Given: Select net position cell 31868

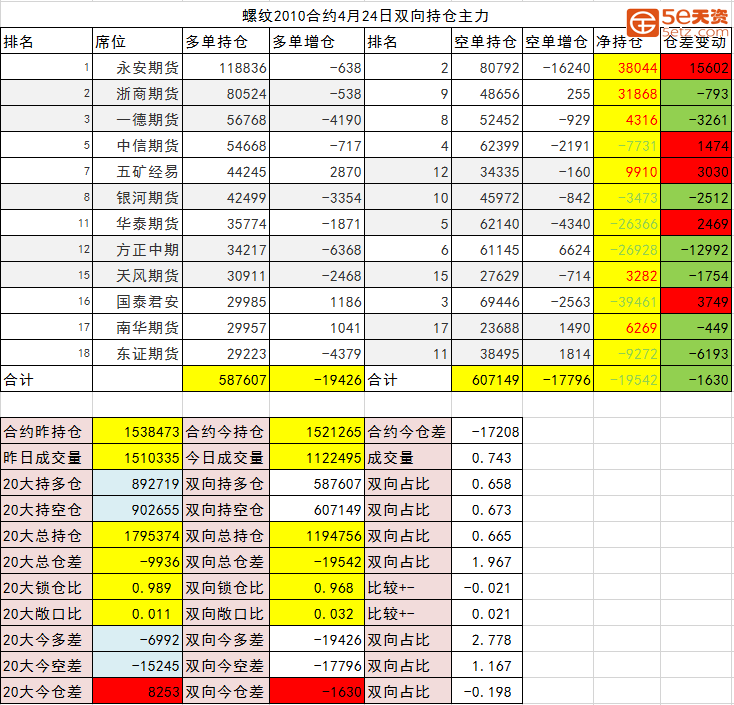Looking at the screenshot, I should point(627,94).
